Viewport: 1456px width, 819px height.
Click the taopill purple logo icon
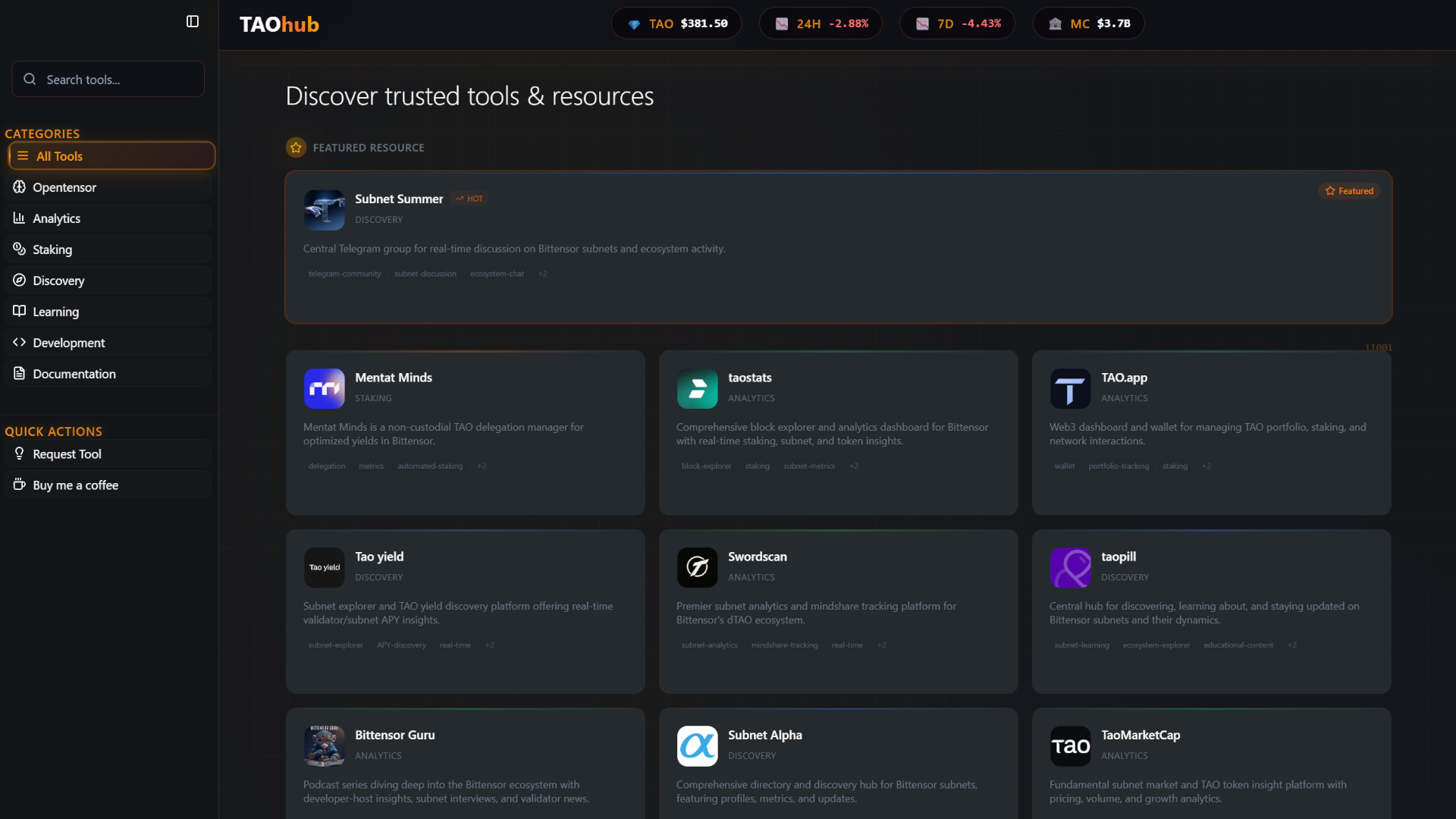click(x=1070, y=567)
